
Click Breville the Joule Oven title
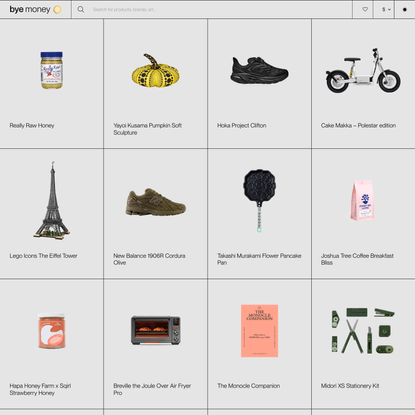pyautogui.click(x=152, y=389)
